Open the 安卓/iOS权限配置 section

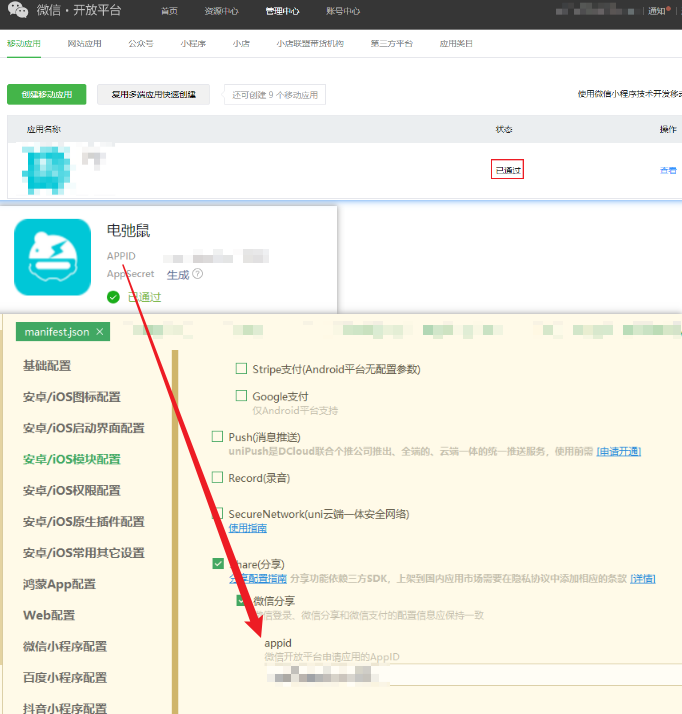[72, 490]
